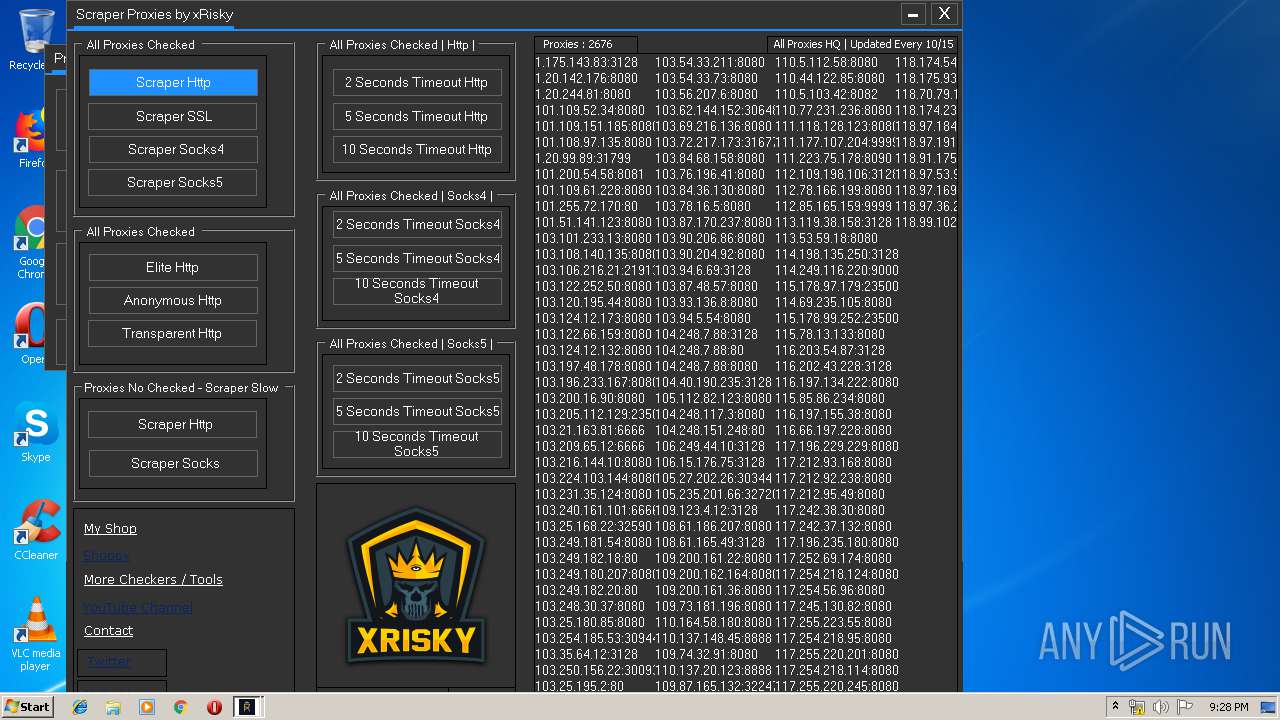Open Internet Explorer from the taskbar
Viewport: 1280px width, 720px height.
point(80,707)
